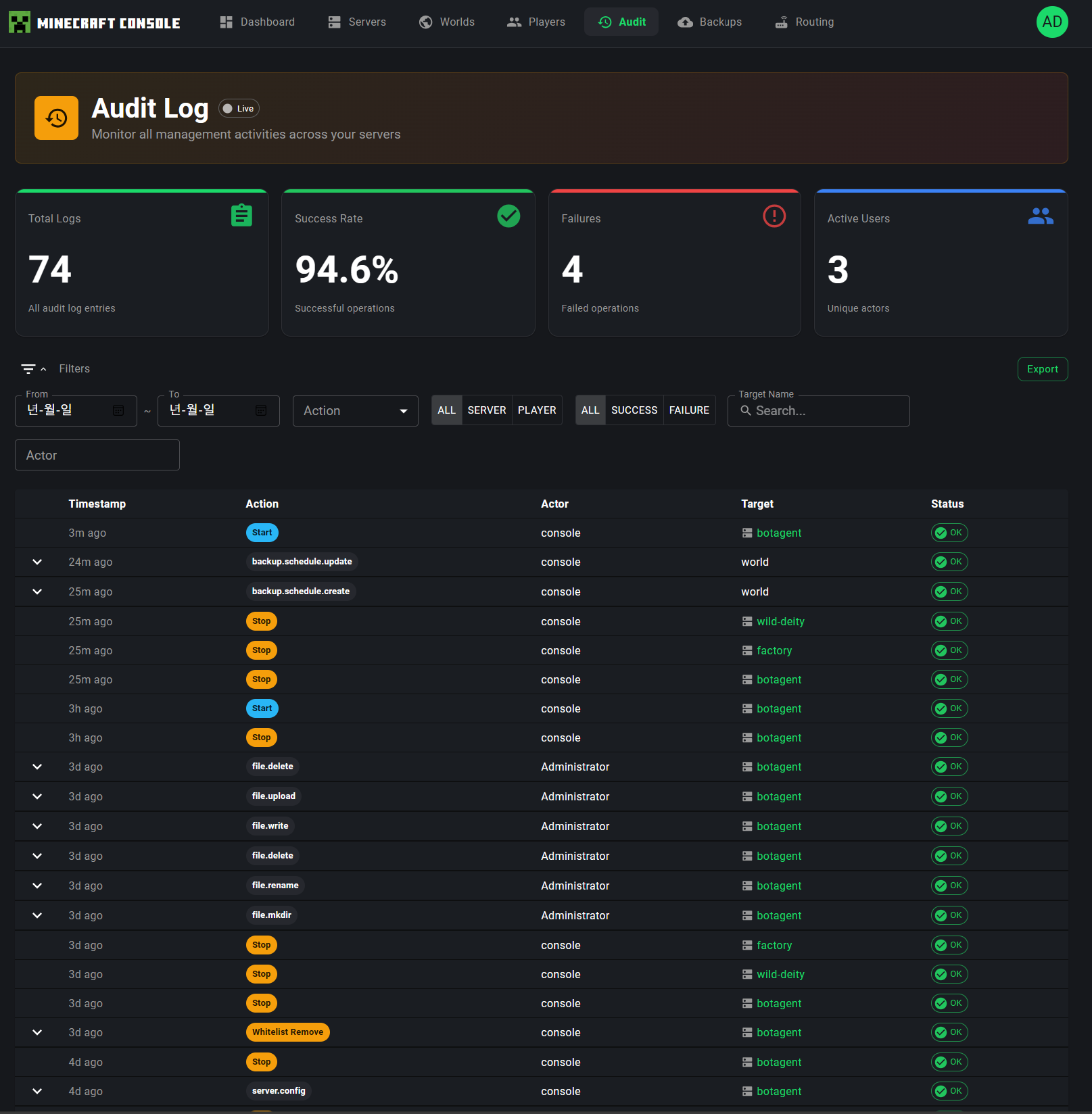
Task: Open the Routing nav tab
Action: [x=805, y=22]
